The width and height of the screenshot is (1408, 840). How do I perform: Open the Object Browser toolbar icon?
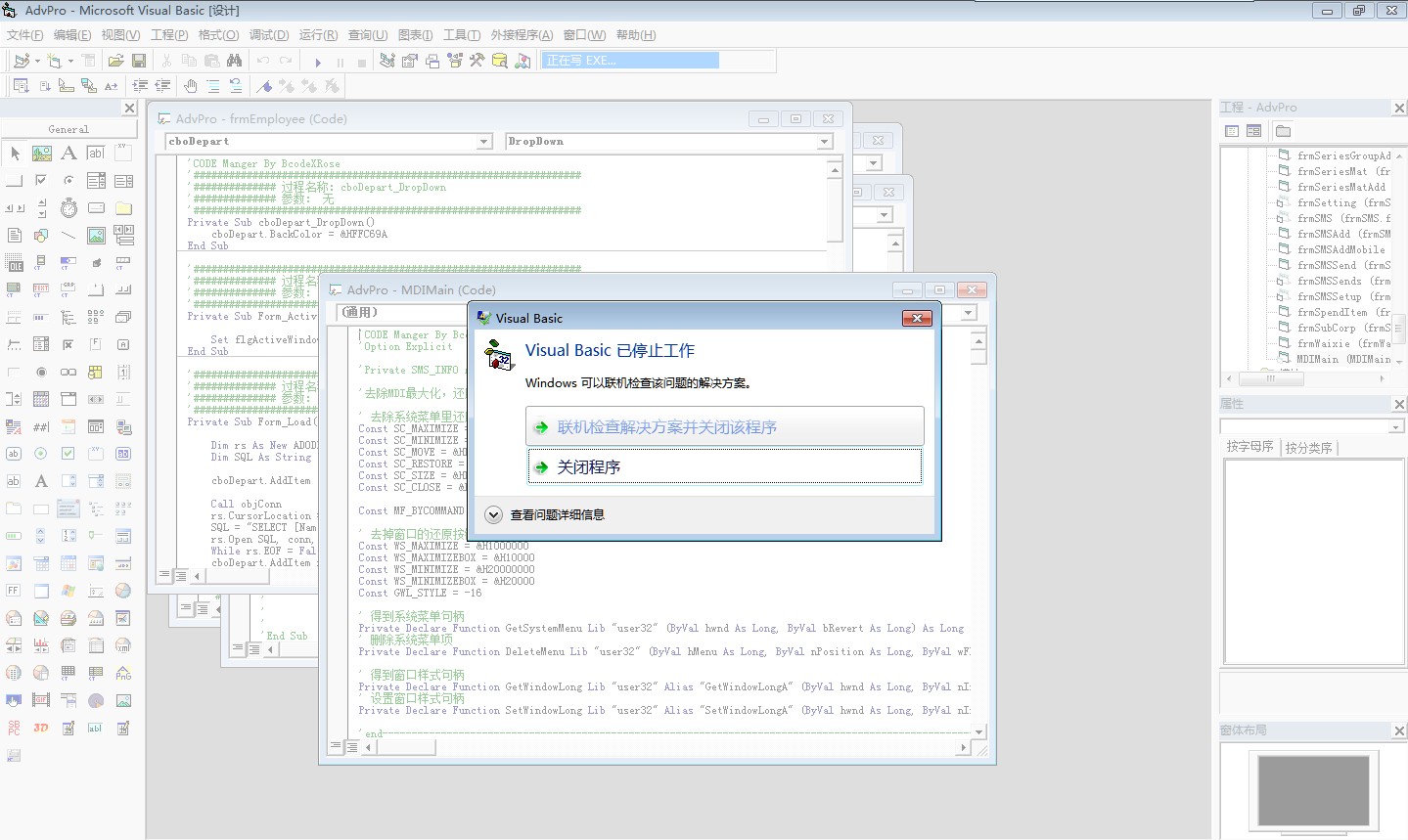(x=455, y=61)
